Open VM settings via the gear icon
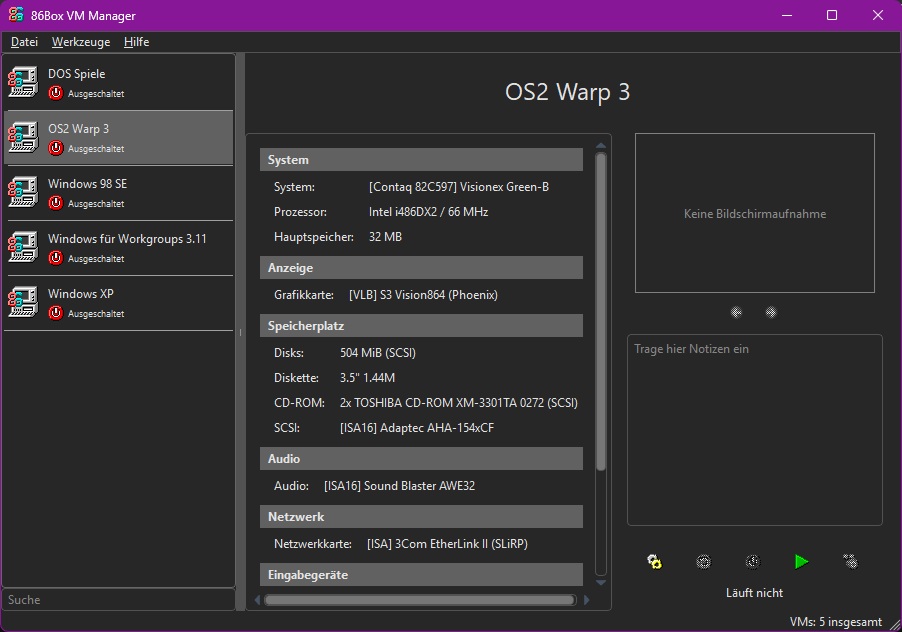The width and height of the screenshot is (902, 632). [x=654, y=561]
